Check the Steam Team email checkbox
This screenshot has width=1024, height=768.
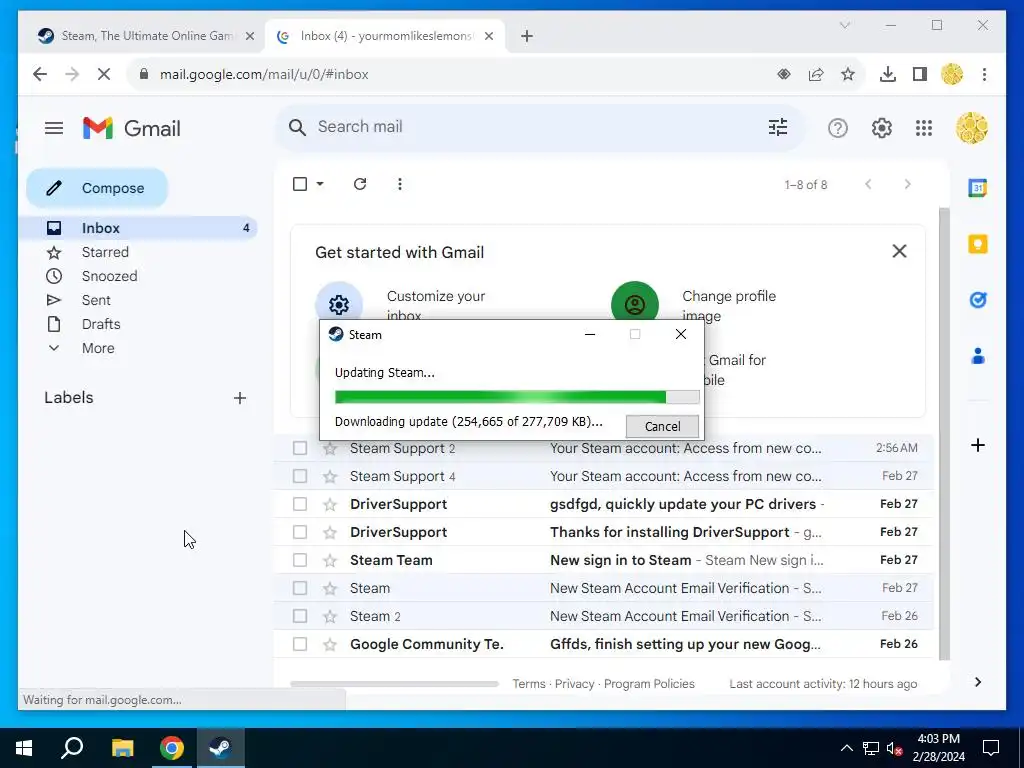click(300, 560)
